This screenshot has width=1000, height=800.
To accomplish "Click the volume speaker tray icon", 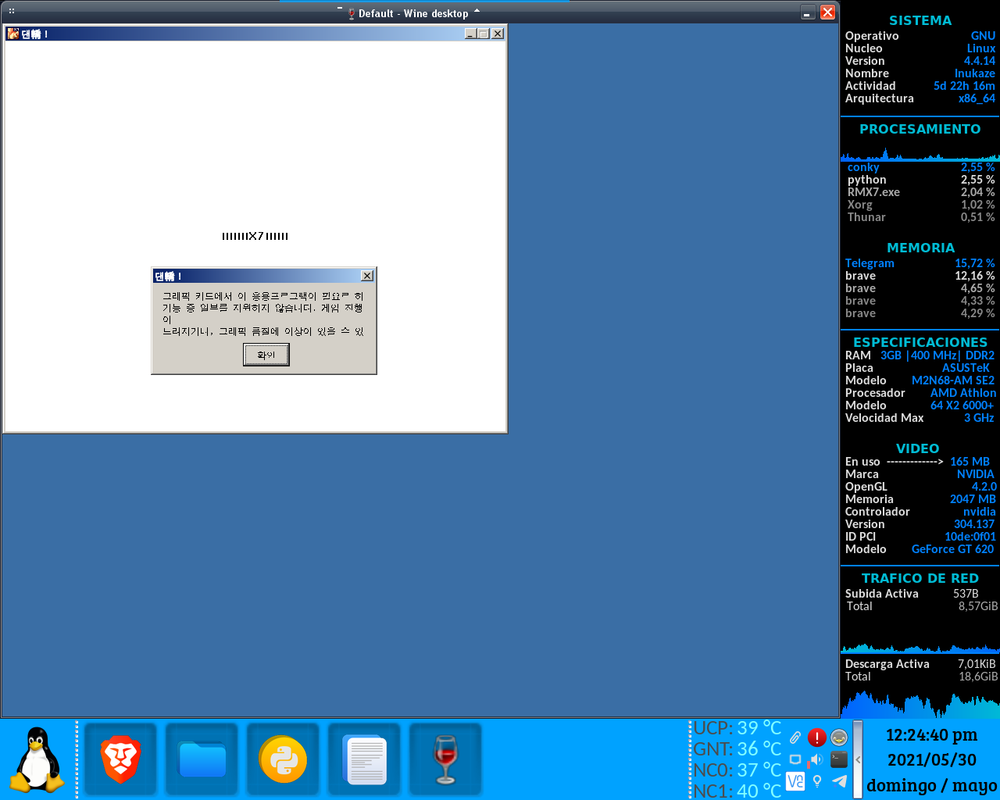I will (816, 760).
